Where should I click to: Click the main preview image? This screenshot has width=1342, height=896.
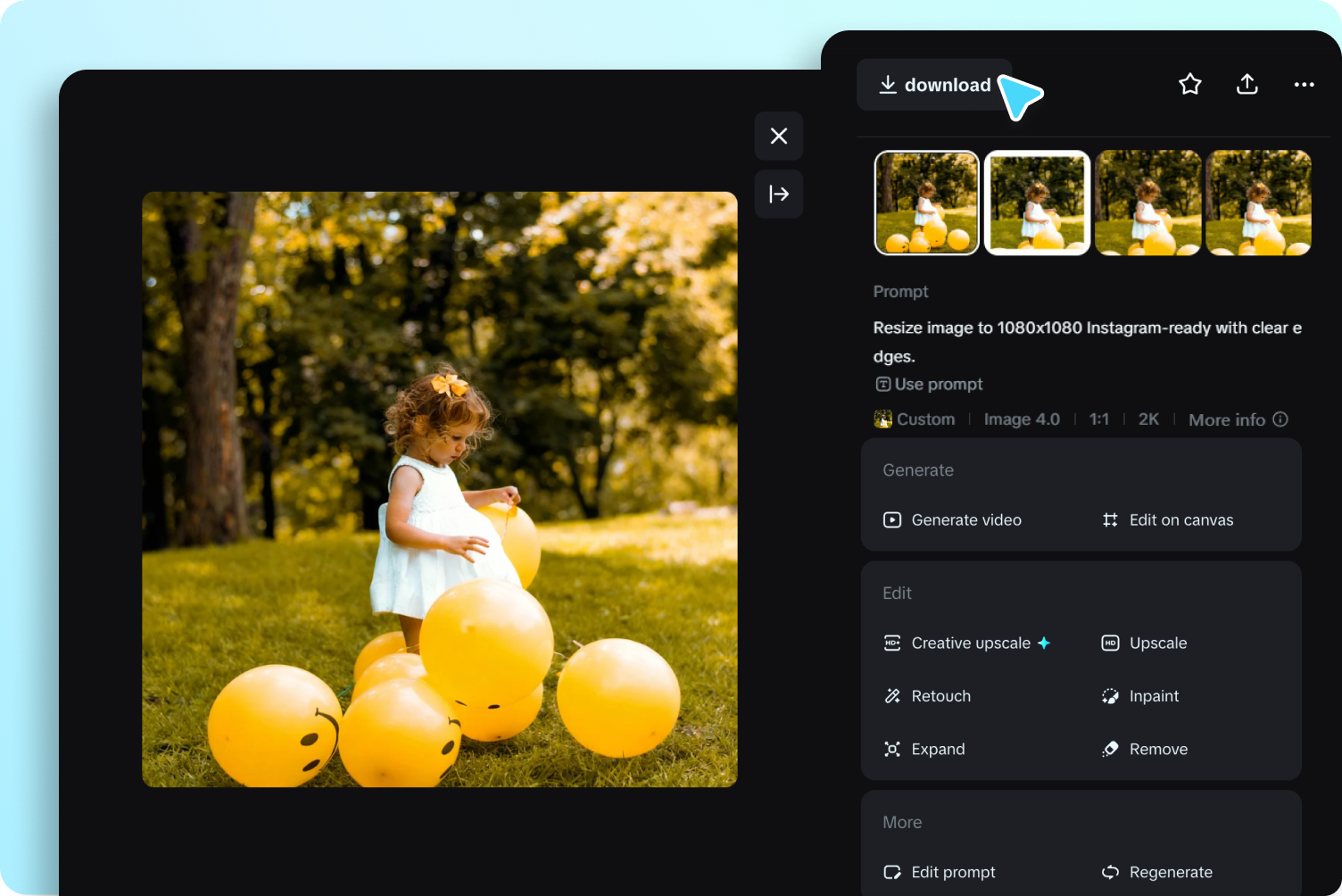[x=440, y=489]
